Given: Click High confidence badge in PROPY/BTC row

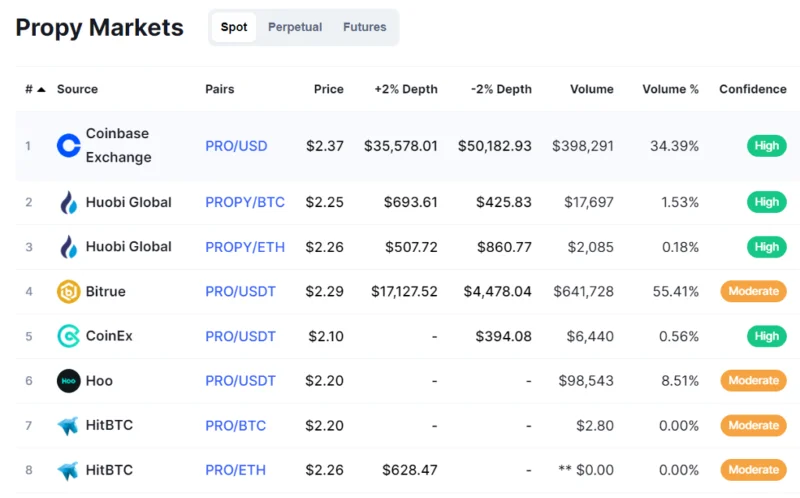Looking at the screenshot, I should coord(766,202).
